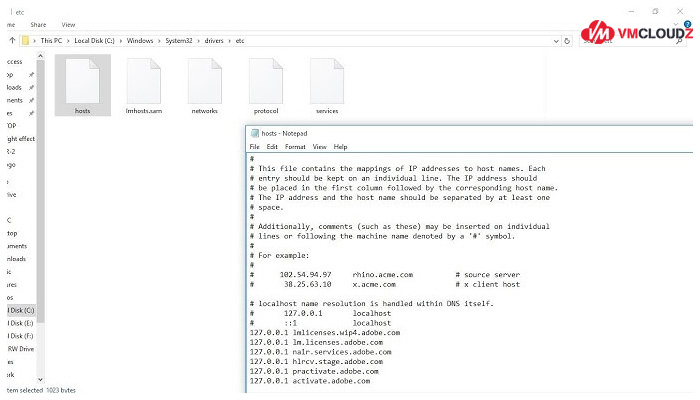Click '1023 bytes' in status bar
Image resolution: width=700 pixels, height=400 pixels.
coord(61,390)
